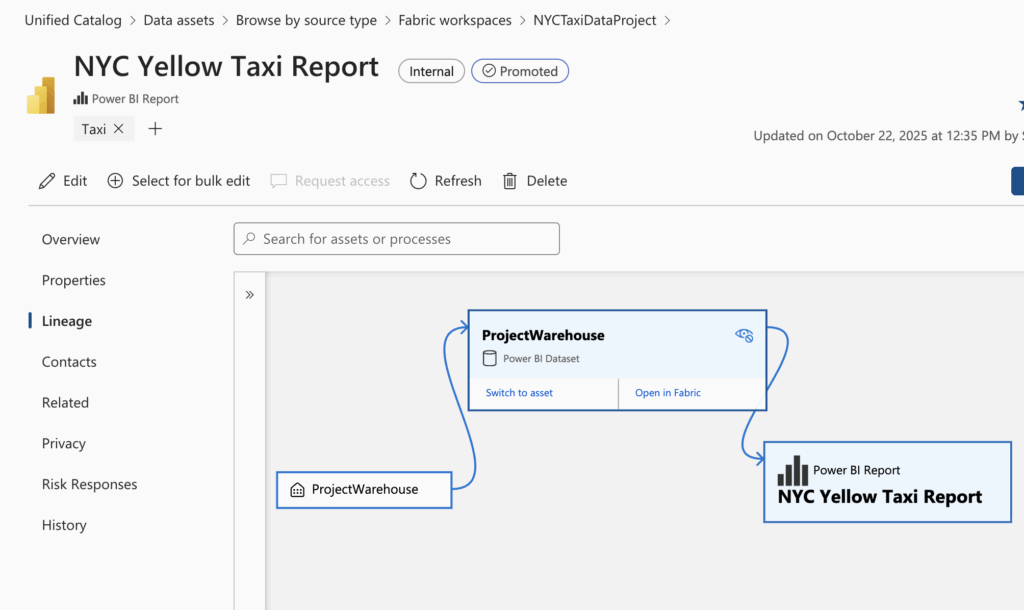Screen dimensions: 1024x610
Task: Click the Refresh button label
Action: 458,181
